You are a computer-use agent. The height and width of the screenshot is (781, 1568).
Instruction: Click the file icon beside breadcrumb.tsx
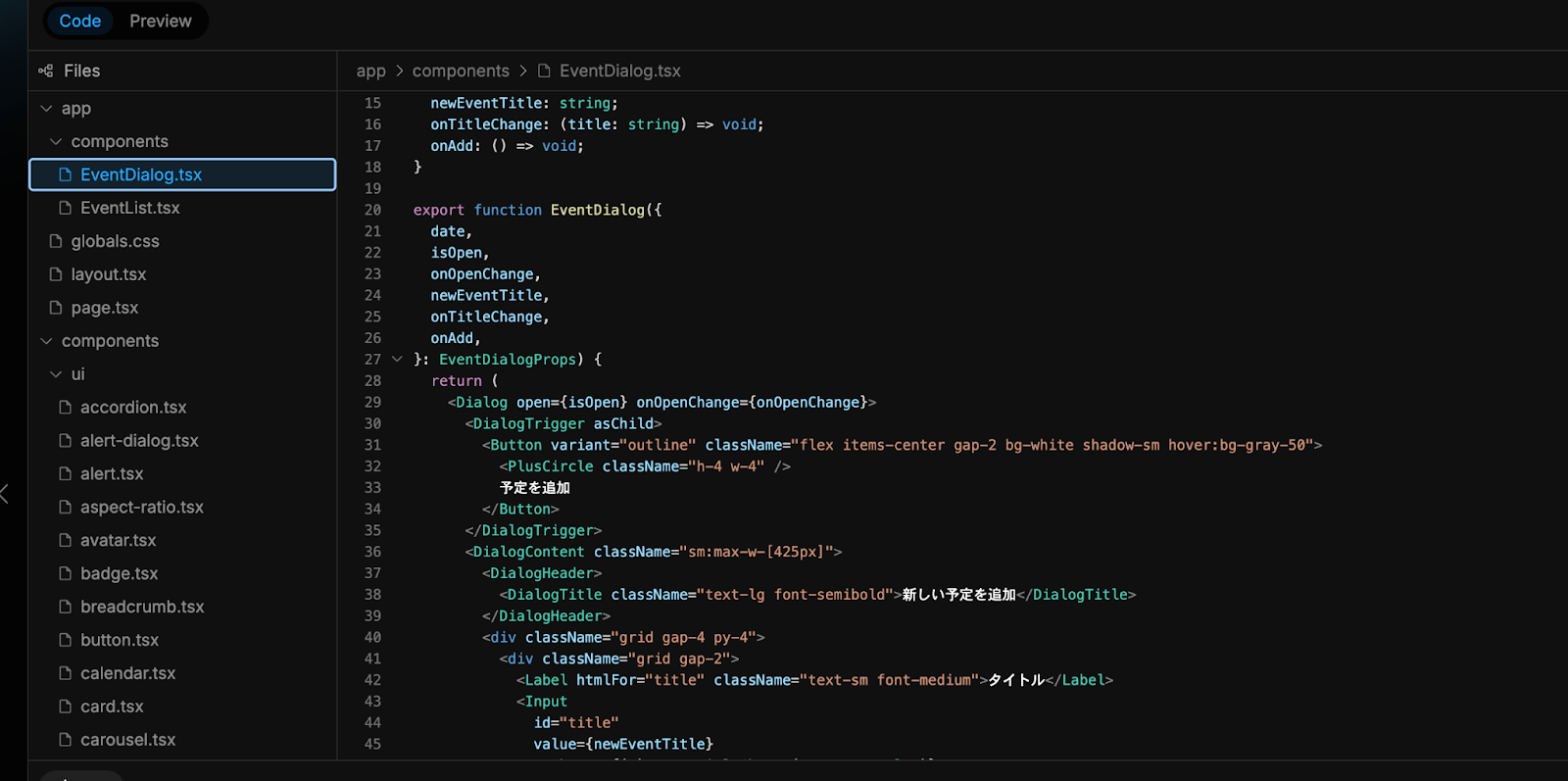pos(66,608)
